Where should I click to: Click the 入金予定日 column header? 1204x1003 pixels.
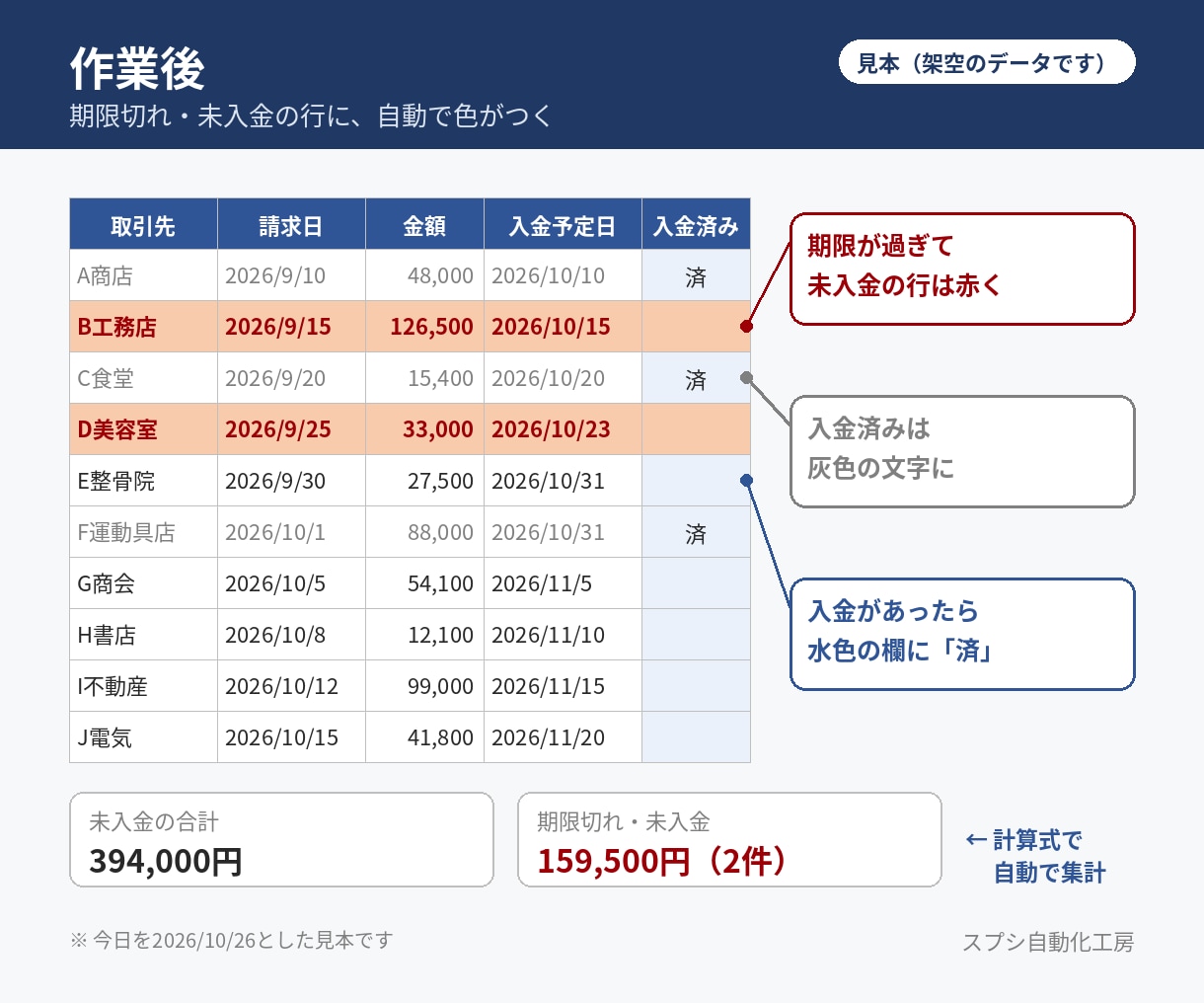[563, 224]
